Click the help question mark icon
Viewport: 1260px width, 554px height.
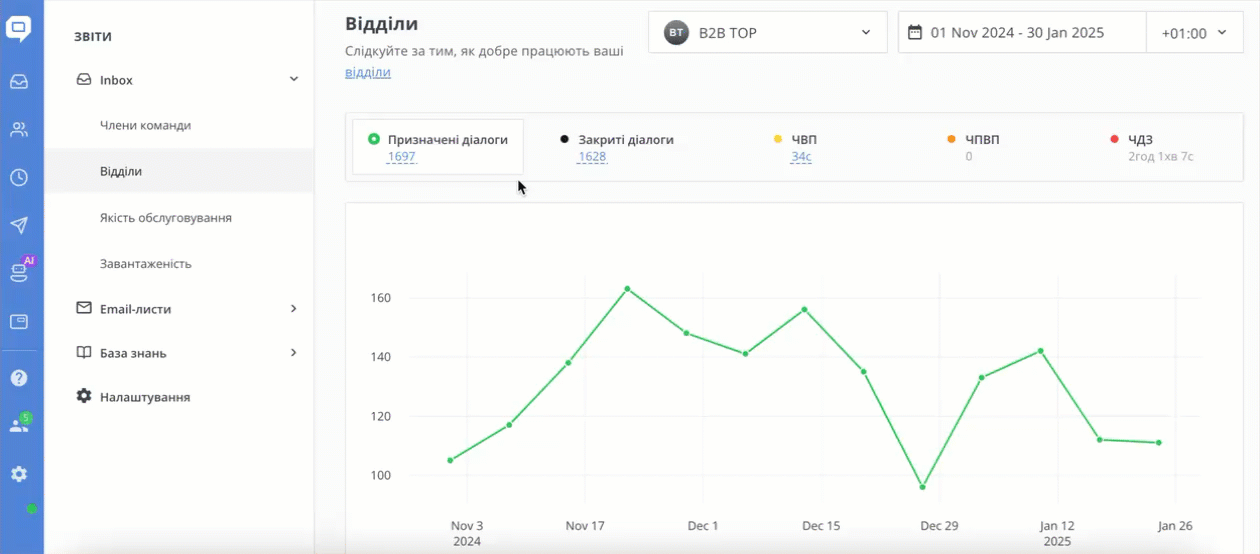point(19,378)
